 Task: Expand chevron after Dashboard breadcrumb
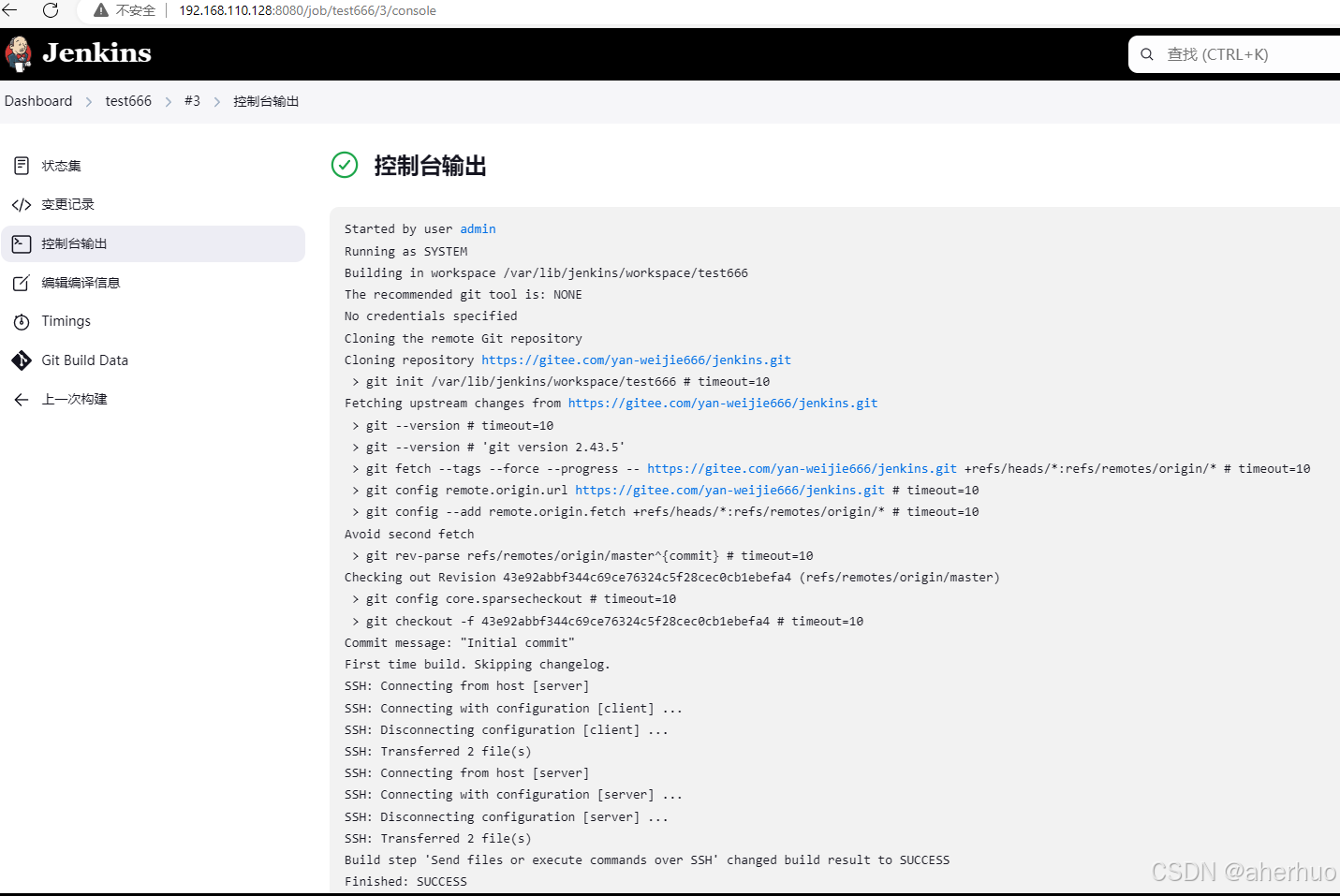[89, 101]
